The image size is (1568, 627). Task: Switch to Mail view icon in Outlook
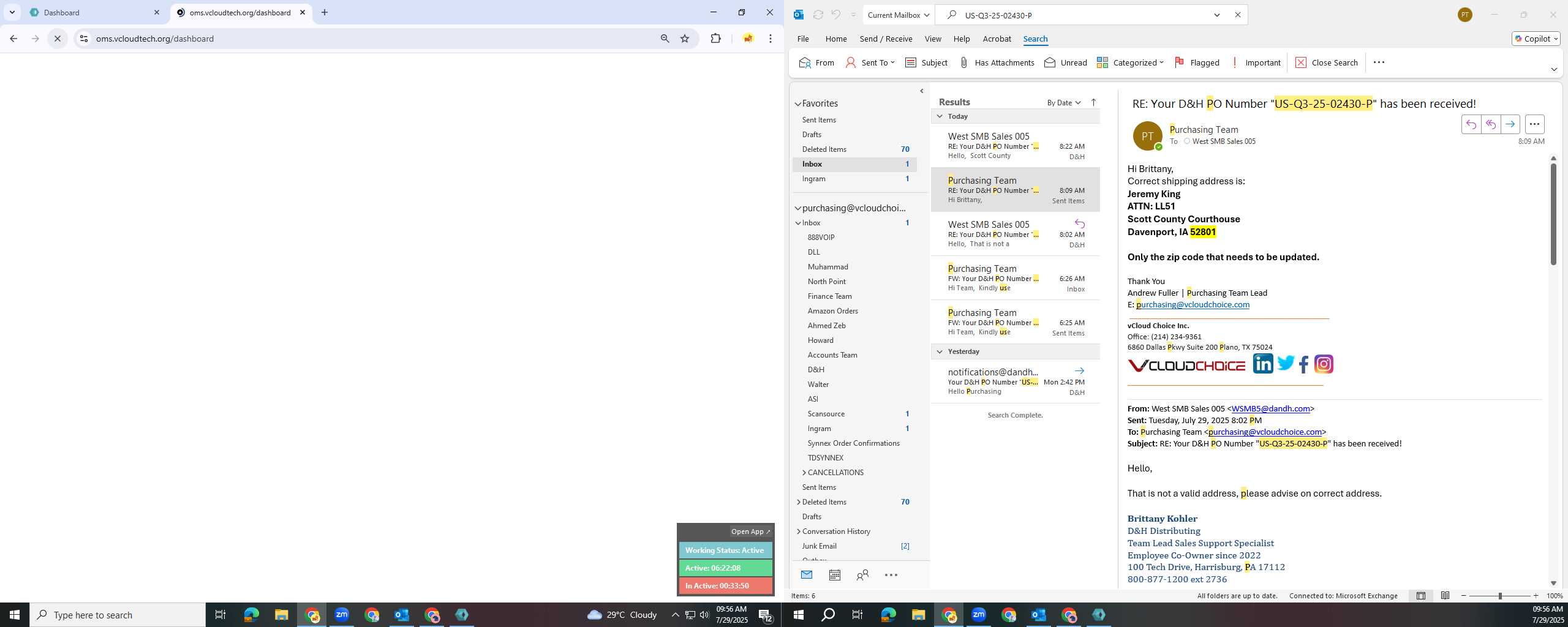point(807,575)
